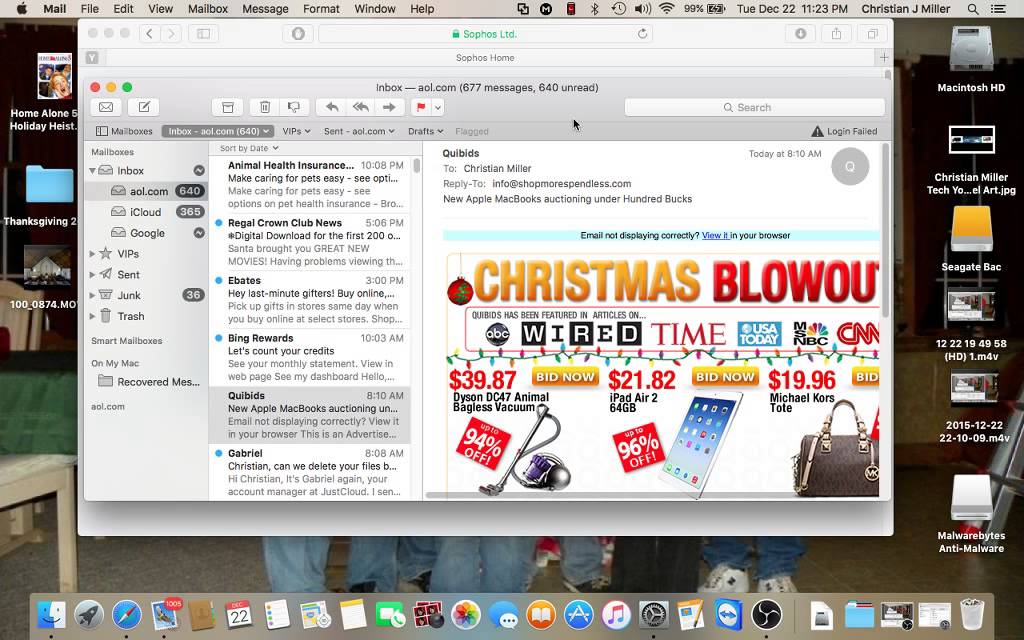Open the Animal Health Insurance email
Image resolution: width=1024 pixels, height=640 pixels.
coord(310,185)
